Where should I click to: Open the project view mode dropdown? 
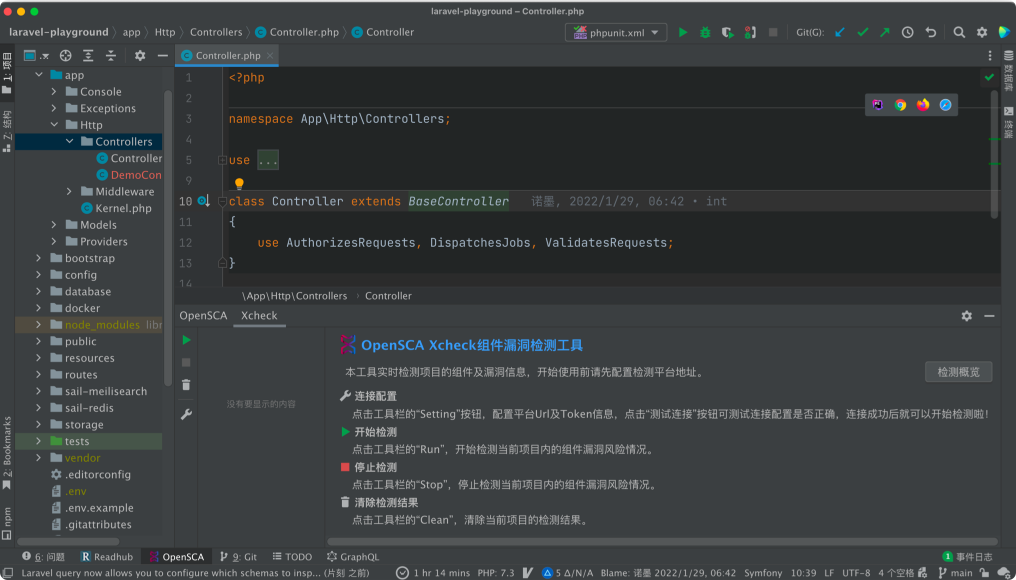(36, 56)
